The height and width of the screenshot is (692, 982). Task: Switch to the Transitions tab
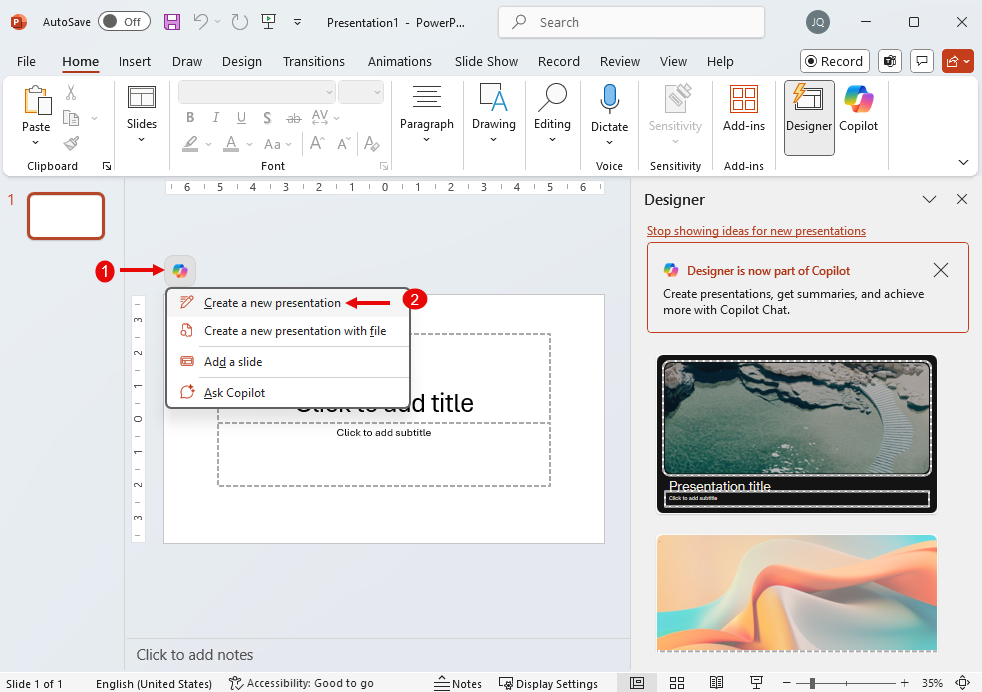[x=314, y=61]
